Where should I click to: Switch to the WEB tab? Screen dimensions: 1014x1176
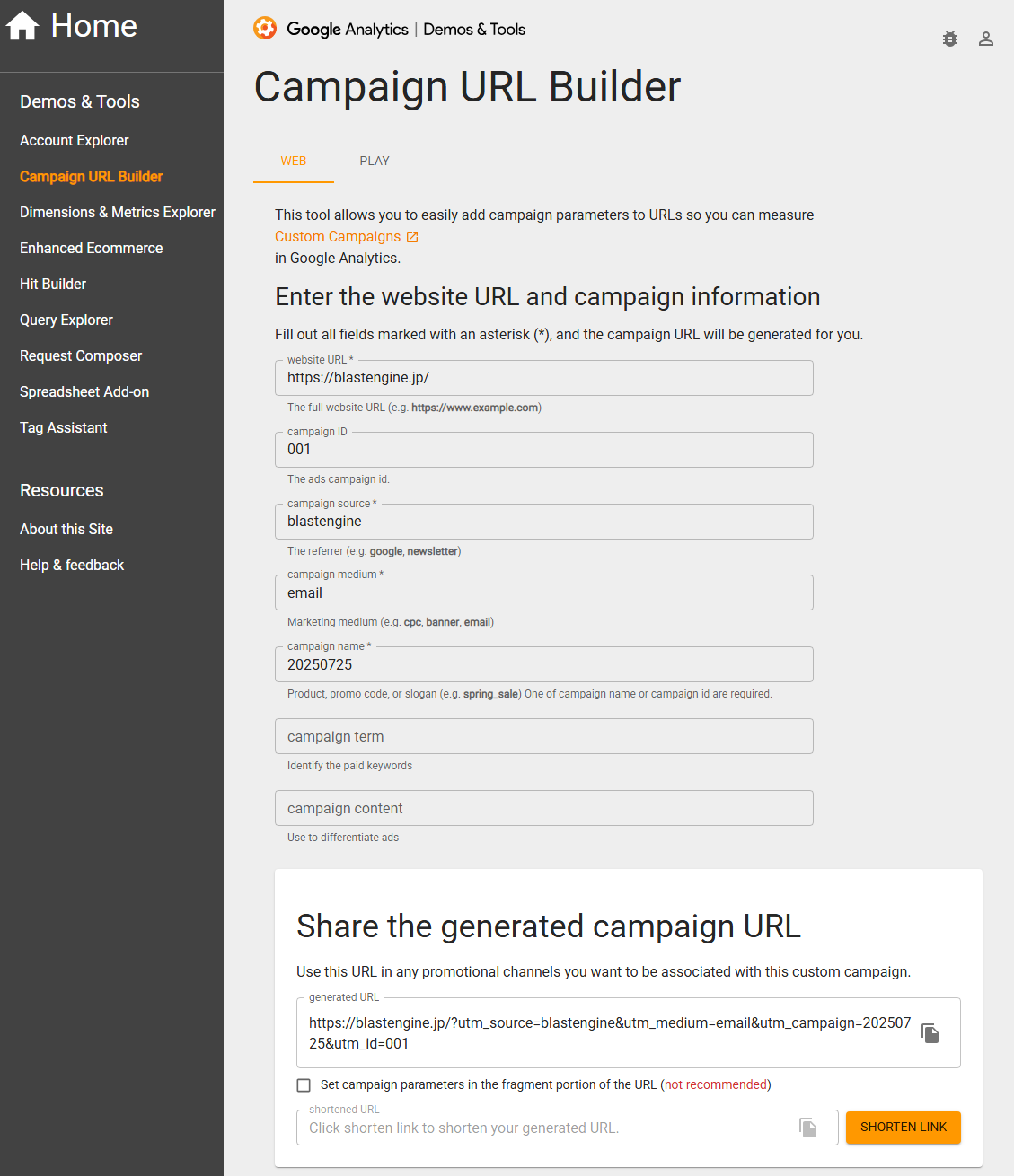294,162
